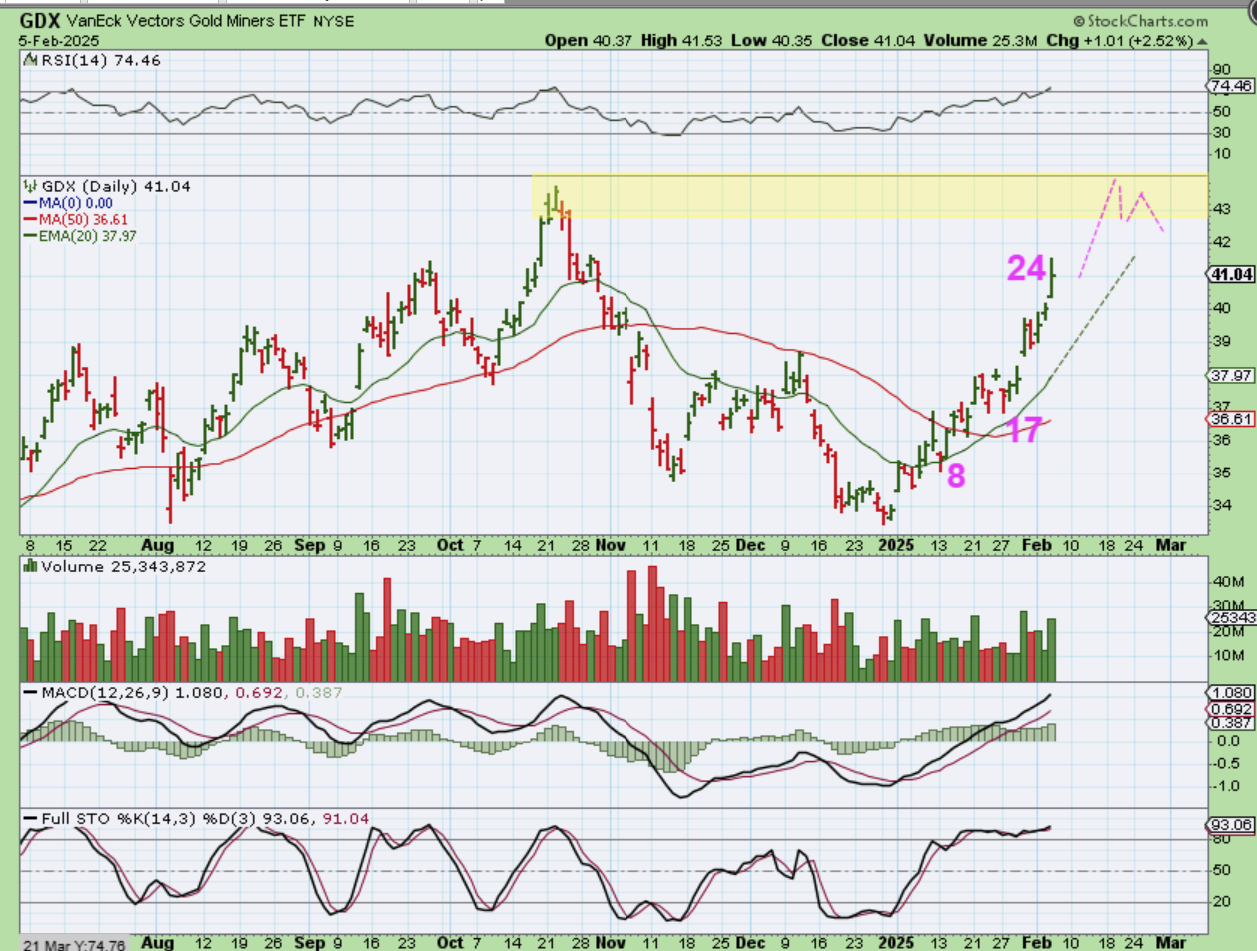Click the MA(0) 0.00 legend text
This screenshot has height=951, width=1257.
[76, 203]
